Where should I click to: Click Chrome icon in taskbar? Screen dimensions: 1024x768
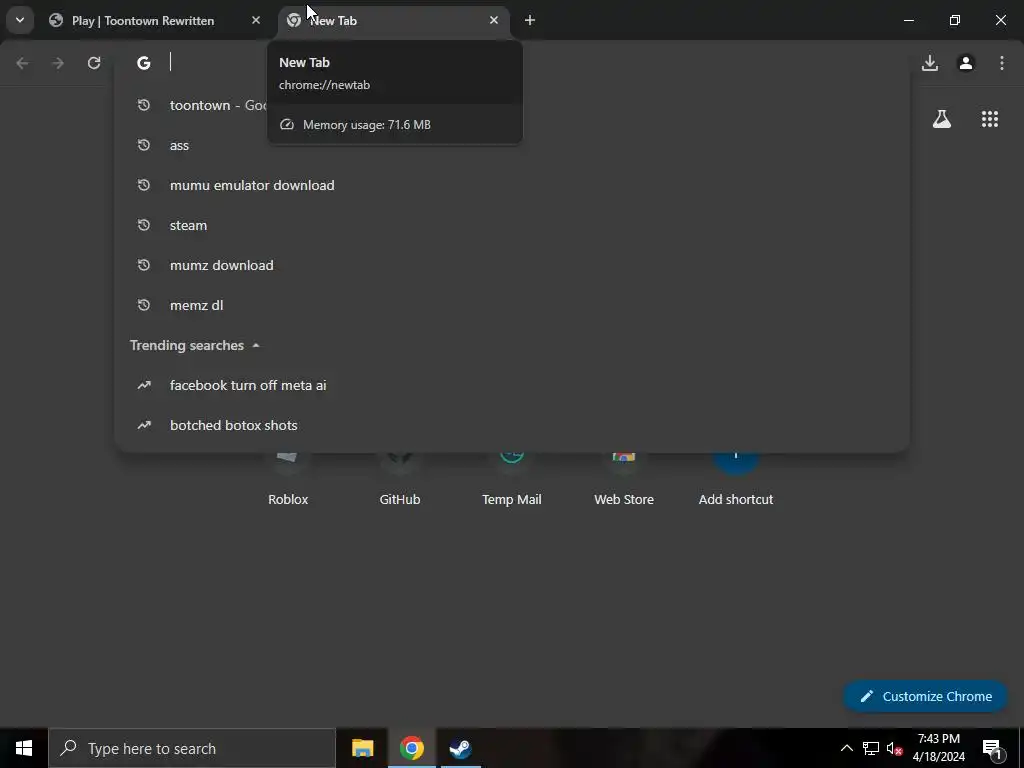[x=411, y=748]
